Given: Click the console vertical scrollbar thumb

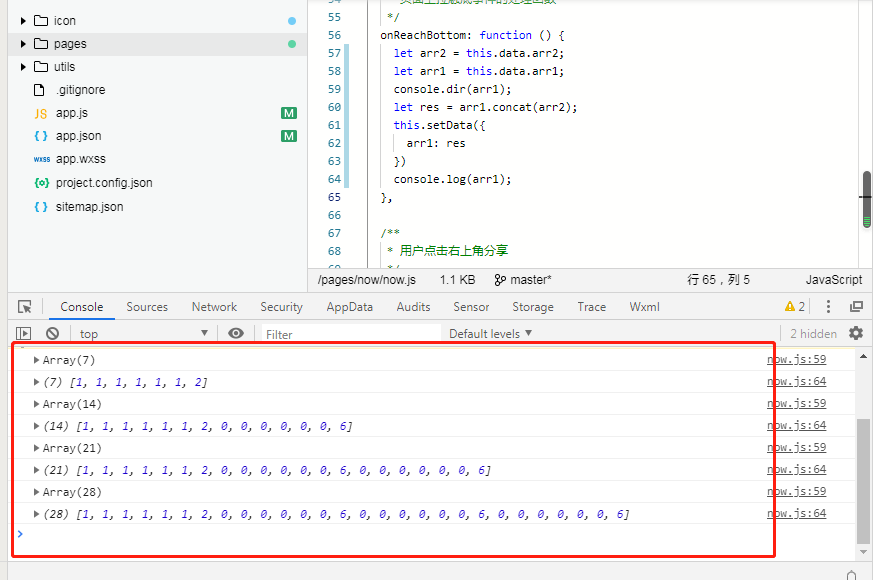Looking at the screenshot, I should coord(863,481).
